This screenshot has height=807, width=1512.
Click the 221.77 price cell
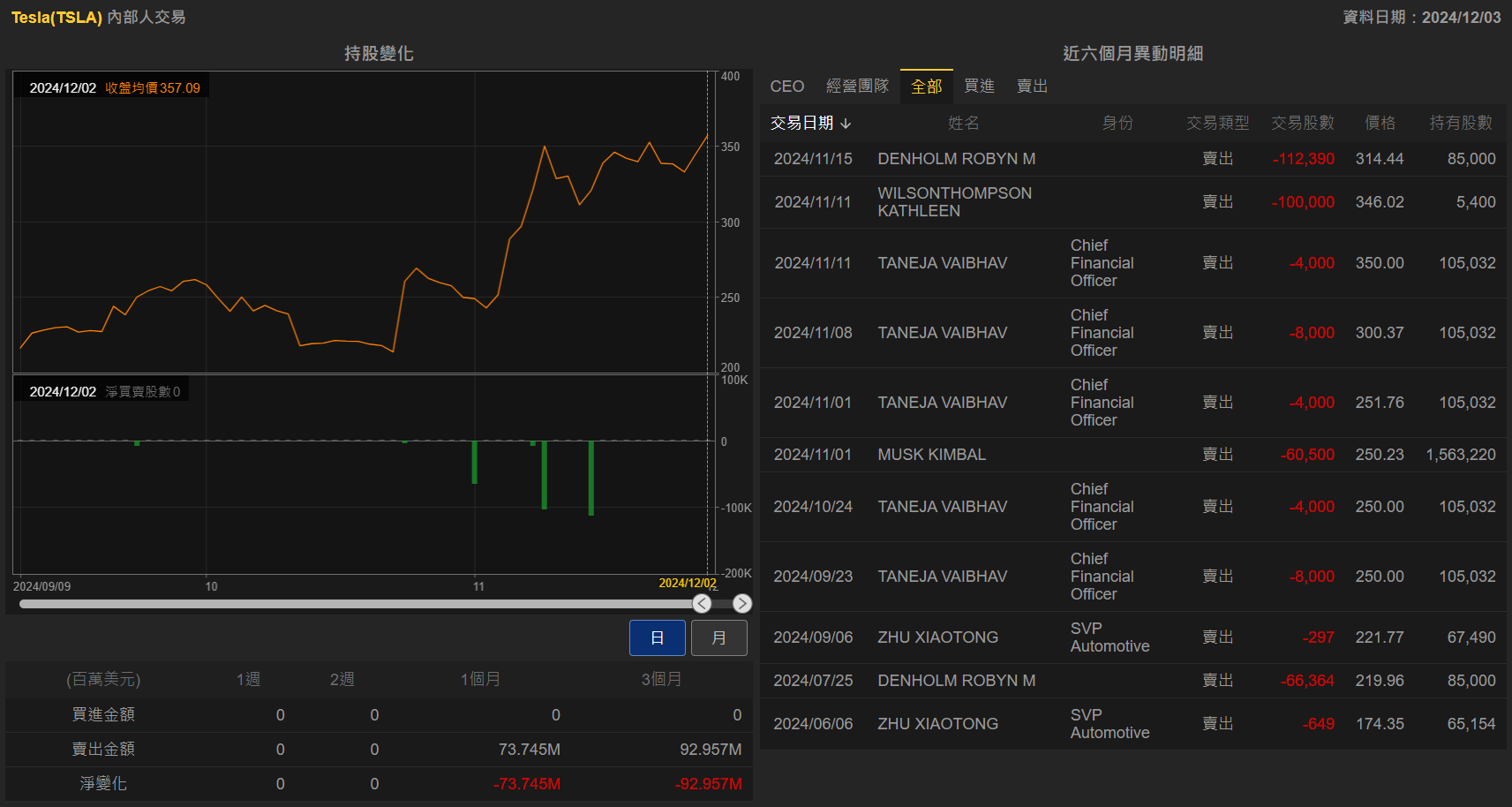(x=1380, y=637)
